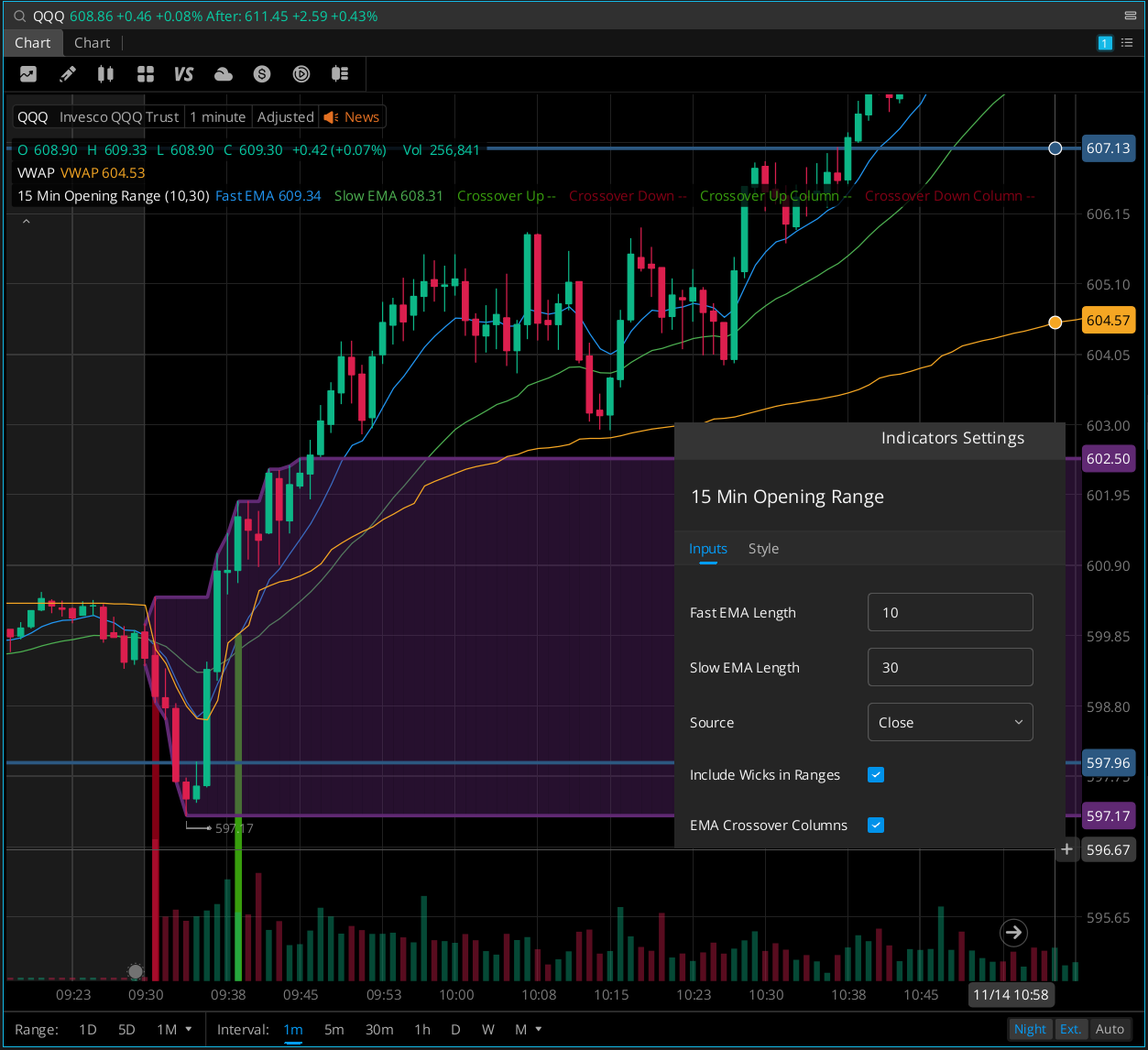Click the Fast EMA Length input field
The image size is (1148, 1050).
click(949, 612)
